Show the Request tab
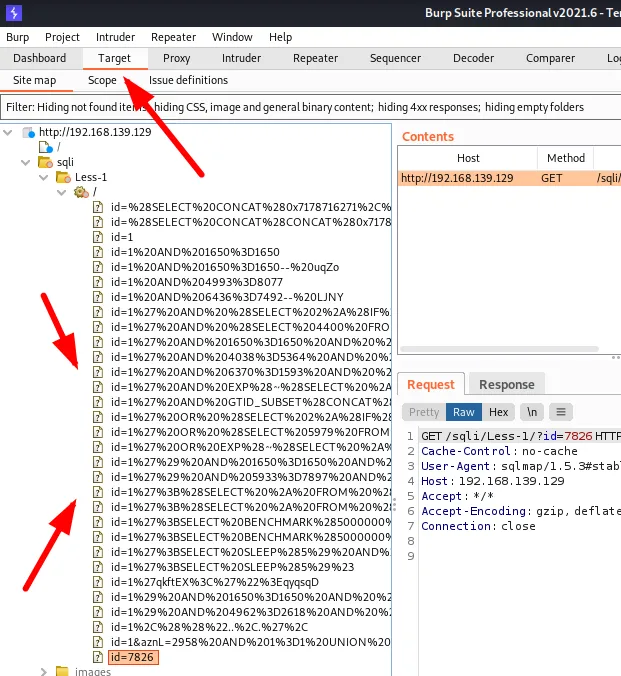The width and height of the screenshot is (621, 676). tap(431, 384)
